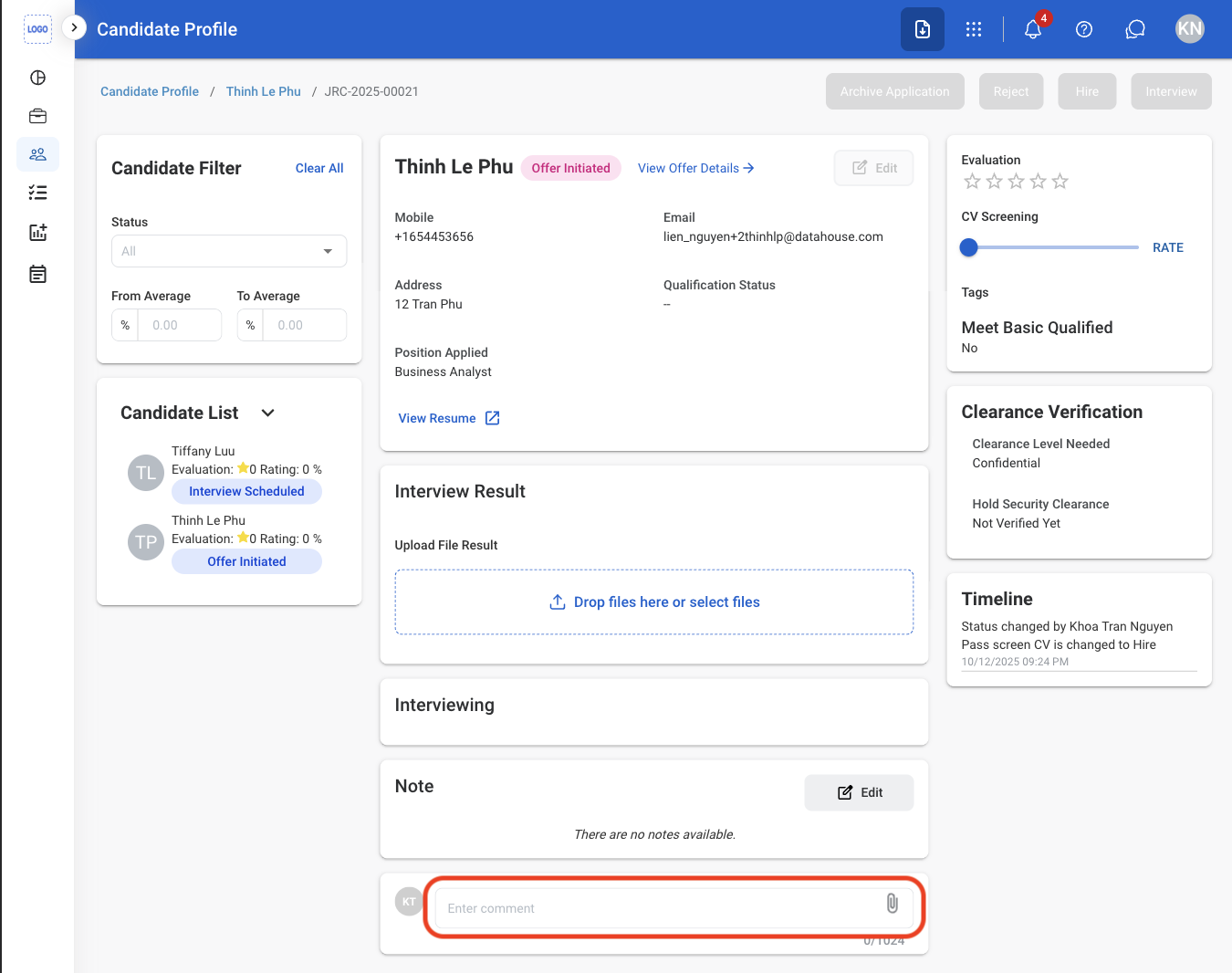Open the apps grid menu icon
1232x973 pixels.
pos(974,29)
